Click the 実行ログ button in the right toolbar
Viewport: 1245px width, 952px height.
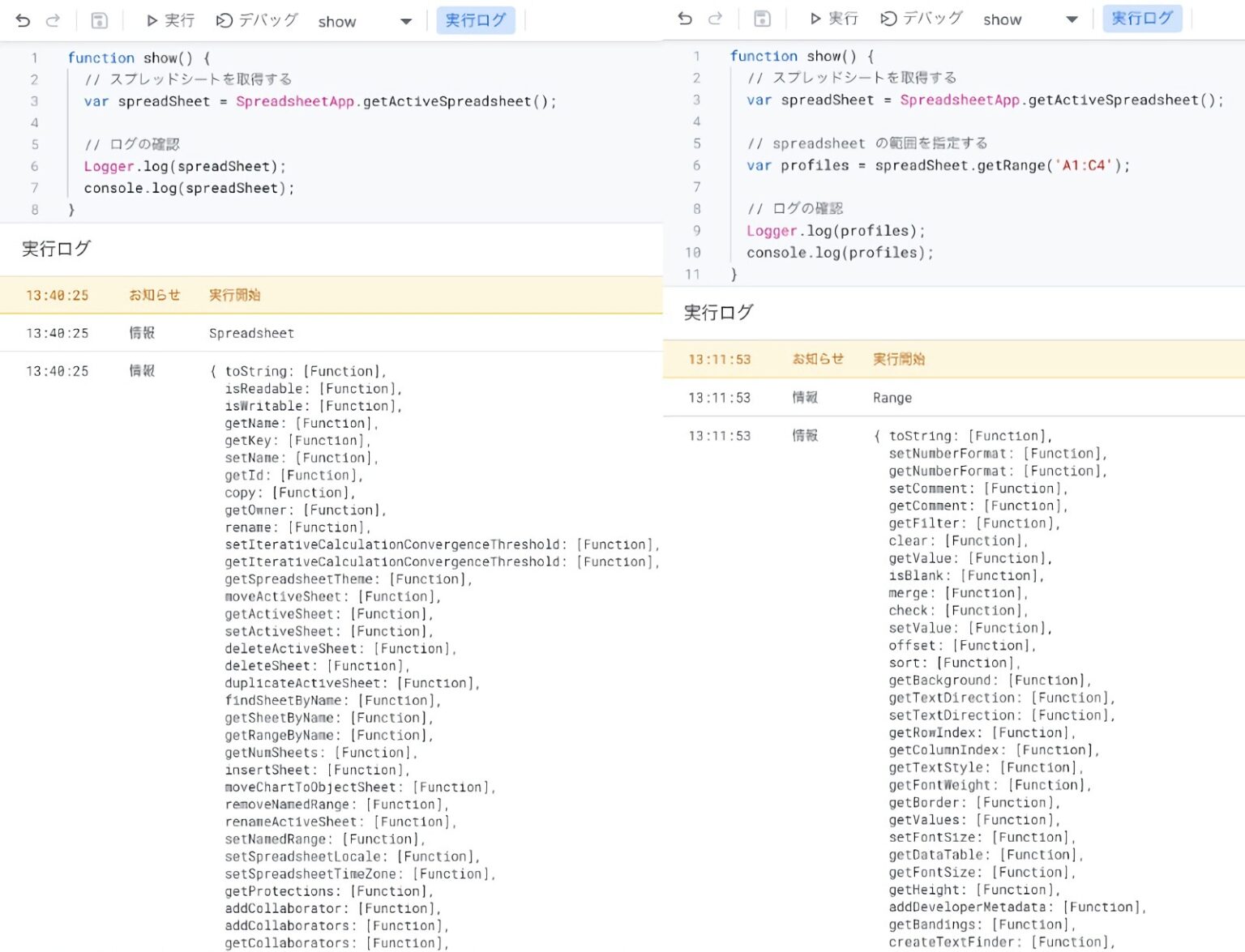tap(1143, 19)
